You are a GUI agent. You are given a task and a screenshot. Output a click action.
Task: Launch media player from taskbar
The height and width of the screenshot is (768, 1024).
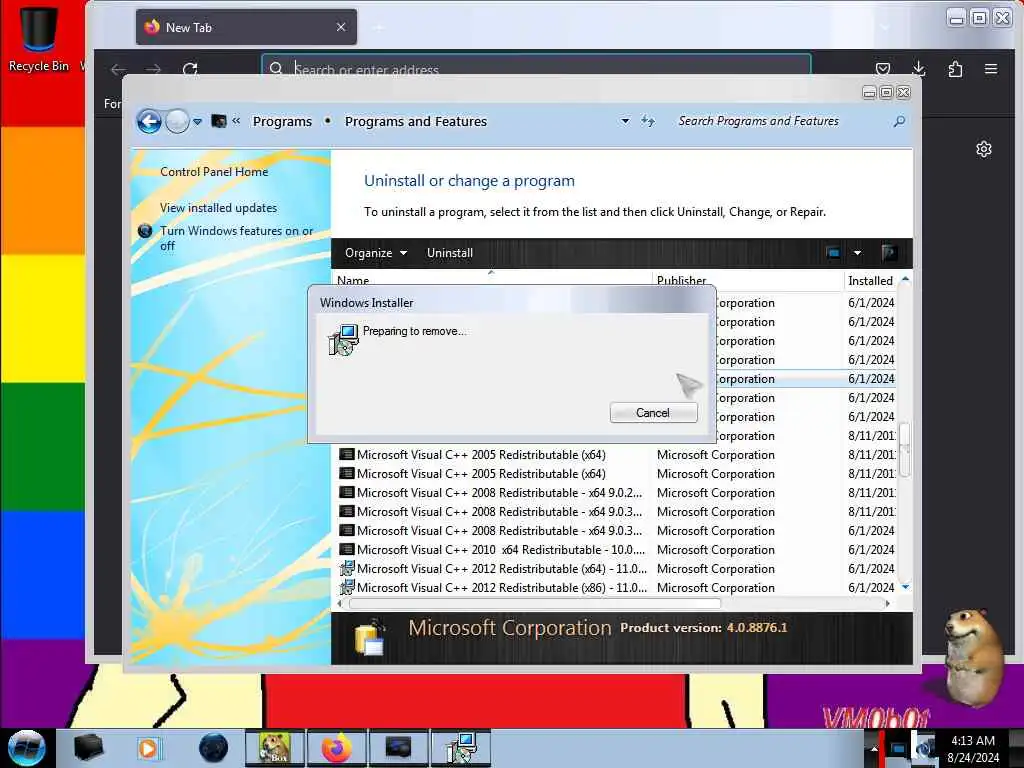(x=149, y=748)
